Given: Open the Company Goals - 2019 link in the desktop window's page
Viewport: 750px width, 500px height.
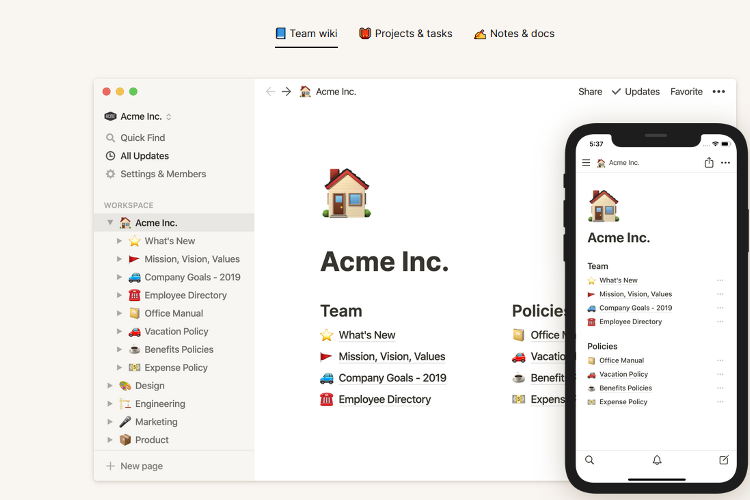Looking at the screenshot, I should point(392,378).
